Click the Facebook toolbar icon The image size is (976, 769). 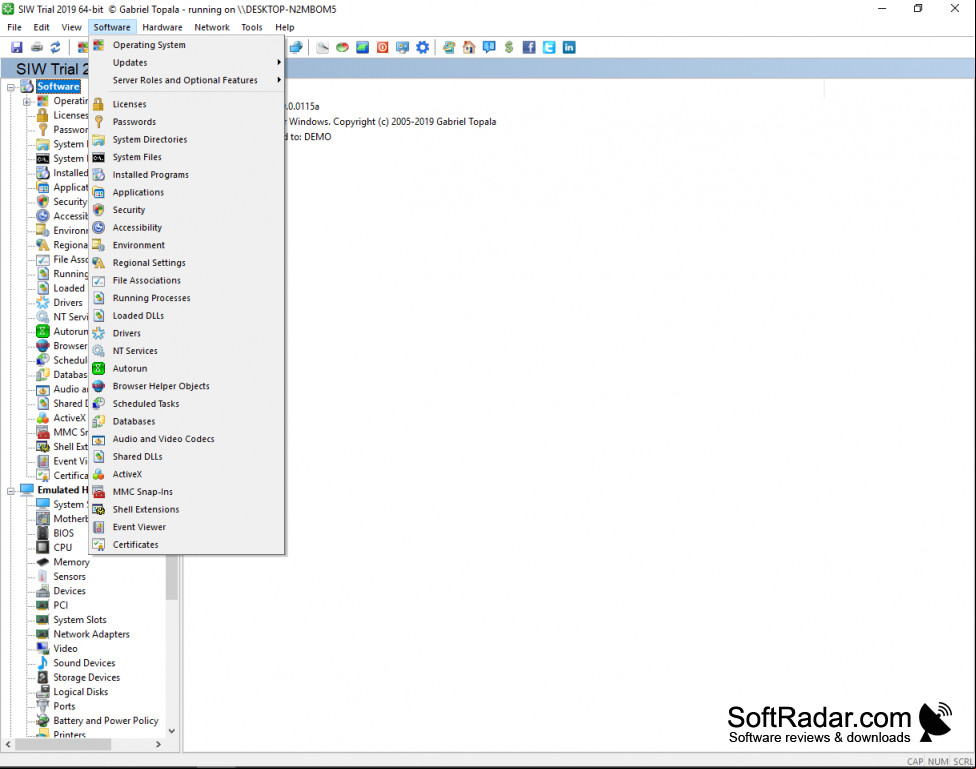[x=529, y=47]
